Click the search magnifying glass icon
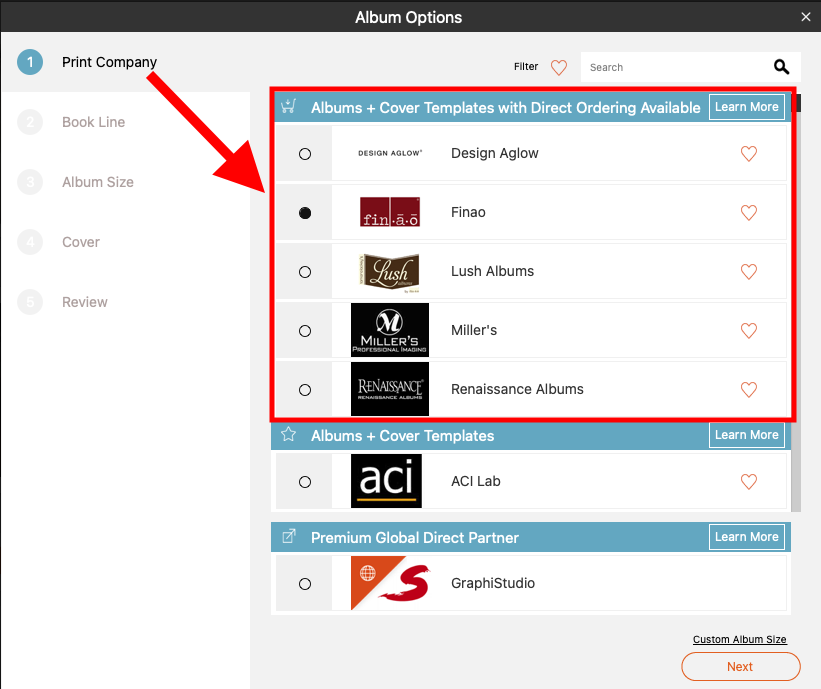821x689 pixels. click(x=781, y=67)
